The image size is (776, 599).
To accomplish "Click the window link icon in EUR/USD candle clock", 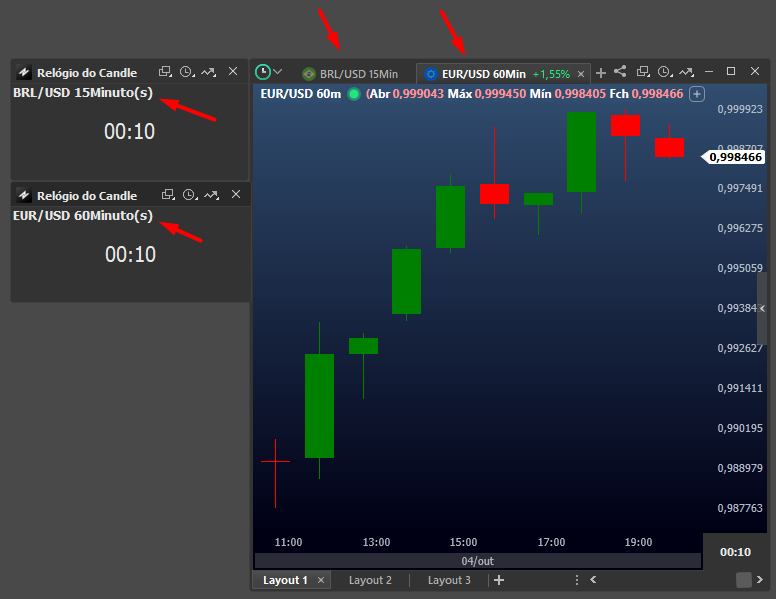I will pos(167,195).
